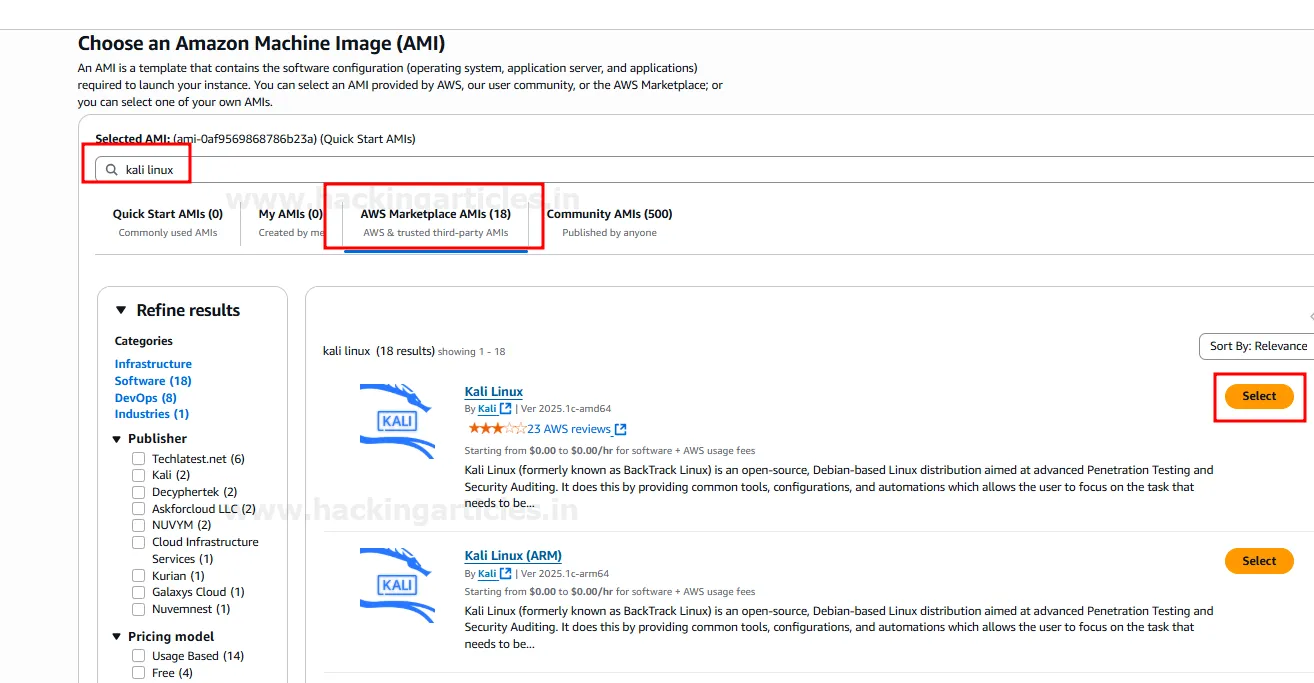The width and height of the screenshot is (1314, 683).
Task: Check the Decyphertek publisher filter
Action: (139, 492)
